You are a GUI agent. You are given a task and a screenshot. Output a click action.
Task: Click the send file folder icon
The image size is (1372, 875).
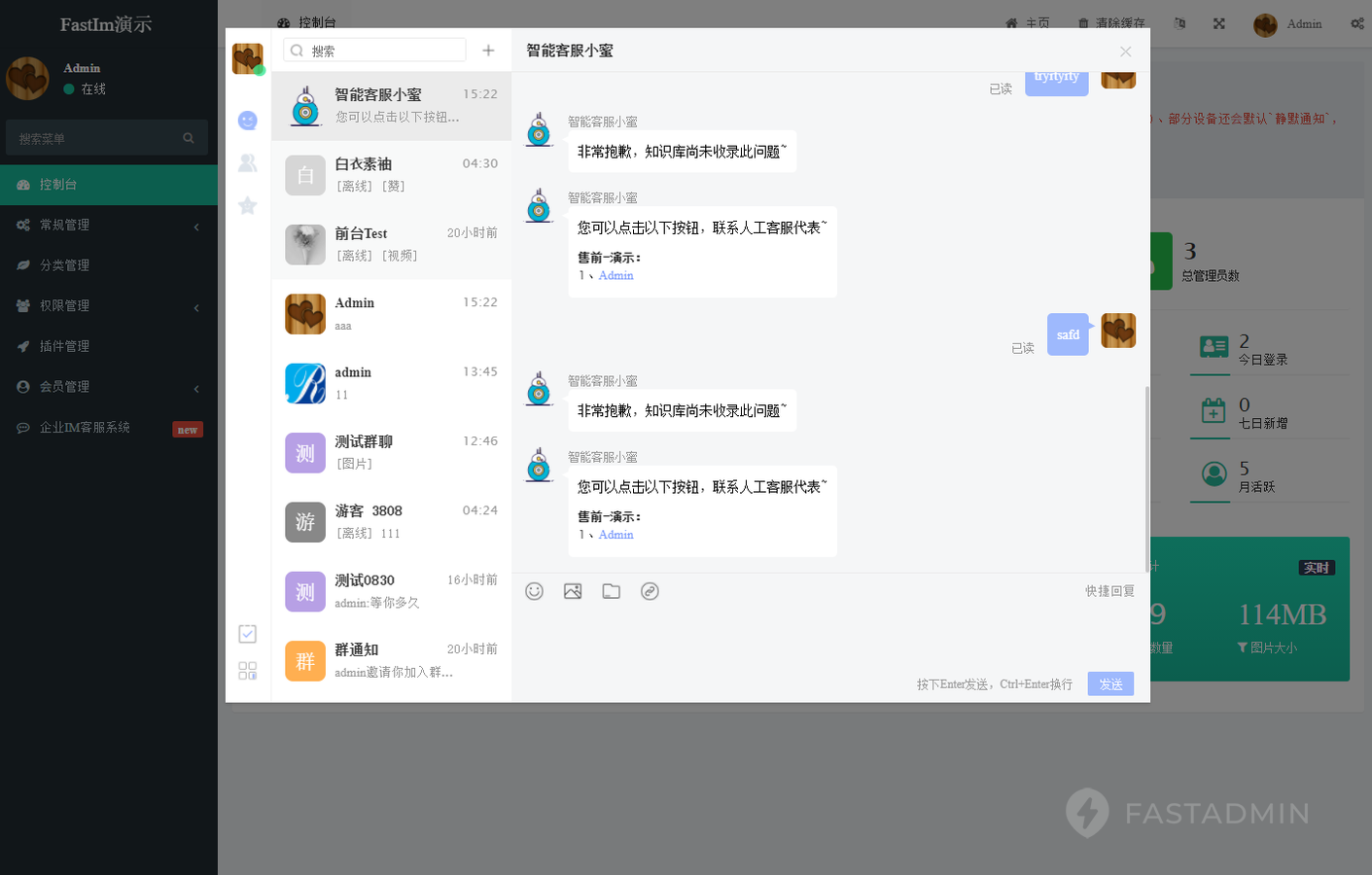pos(611,591)
